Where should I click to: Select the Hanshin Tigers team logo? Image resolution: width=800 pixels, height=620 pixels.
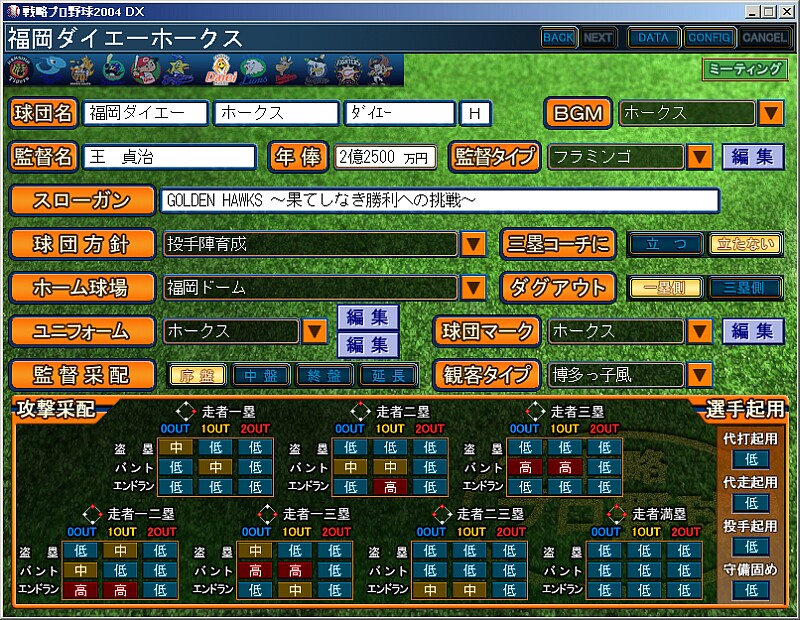19,70
